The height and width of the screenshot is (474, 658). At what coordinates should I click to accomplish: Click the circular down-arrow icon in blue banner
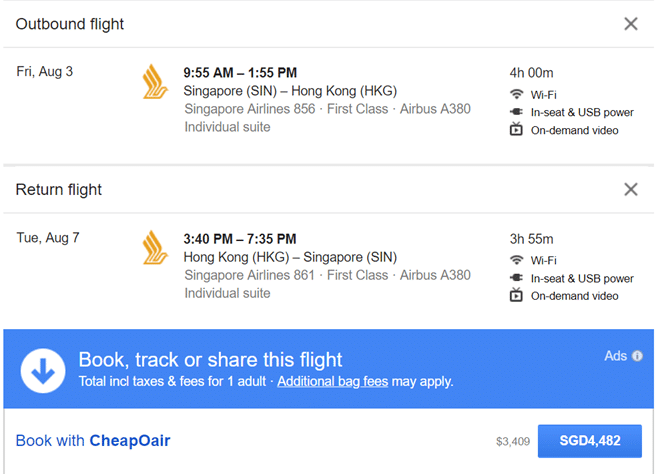(43, 371)
